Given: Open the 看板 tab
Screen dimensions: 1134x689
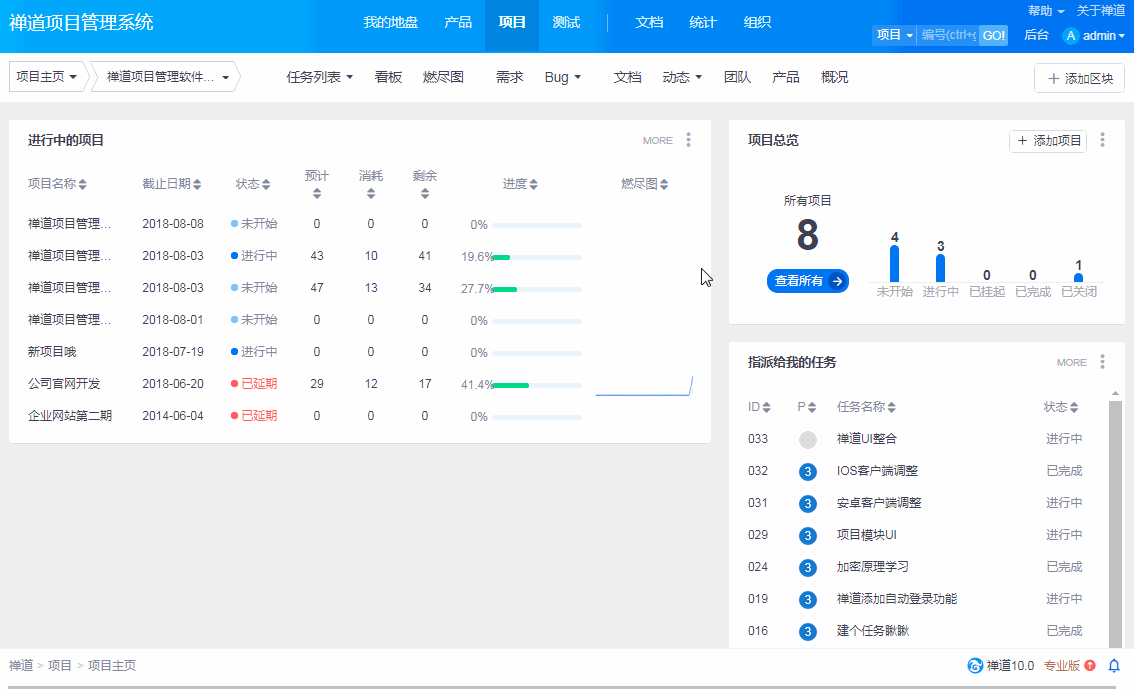Looking at the screenshot, I should pos(388,77).
